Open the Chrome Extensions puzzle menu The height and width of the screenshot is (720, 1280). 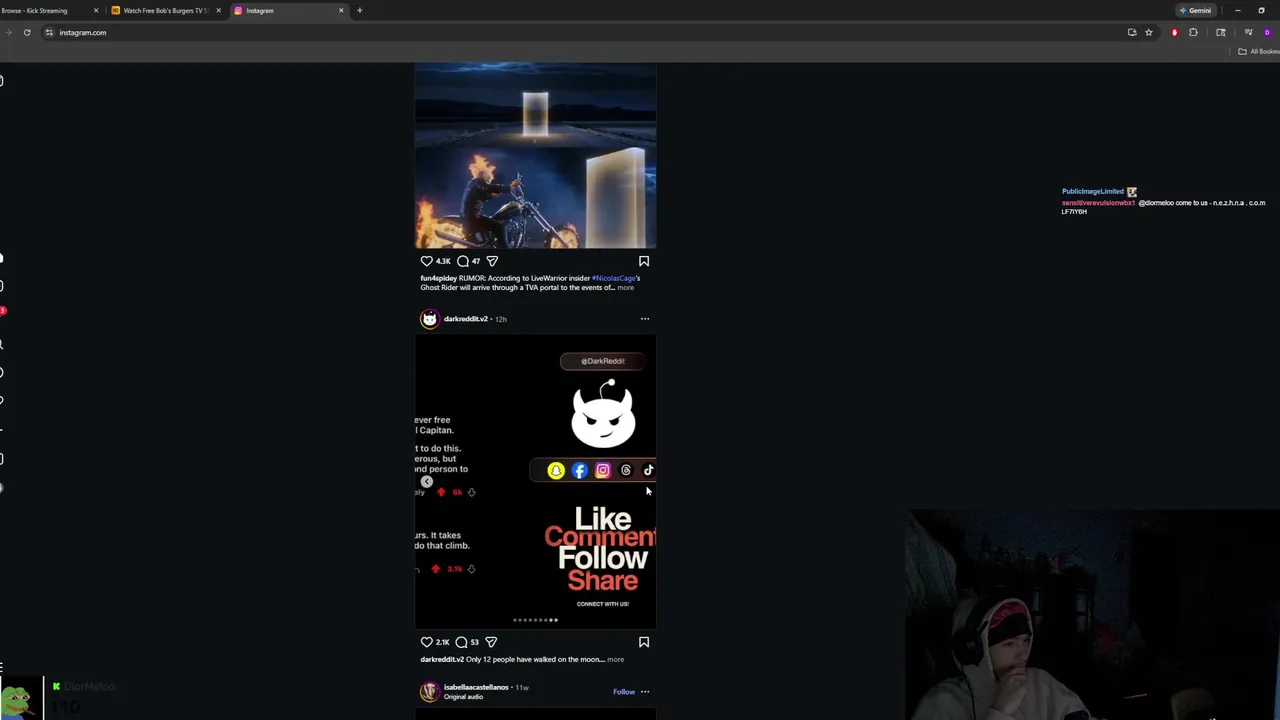point(1193,32)
